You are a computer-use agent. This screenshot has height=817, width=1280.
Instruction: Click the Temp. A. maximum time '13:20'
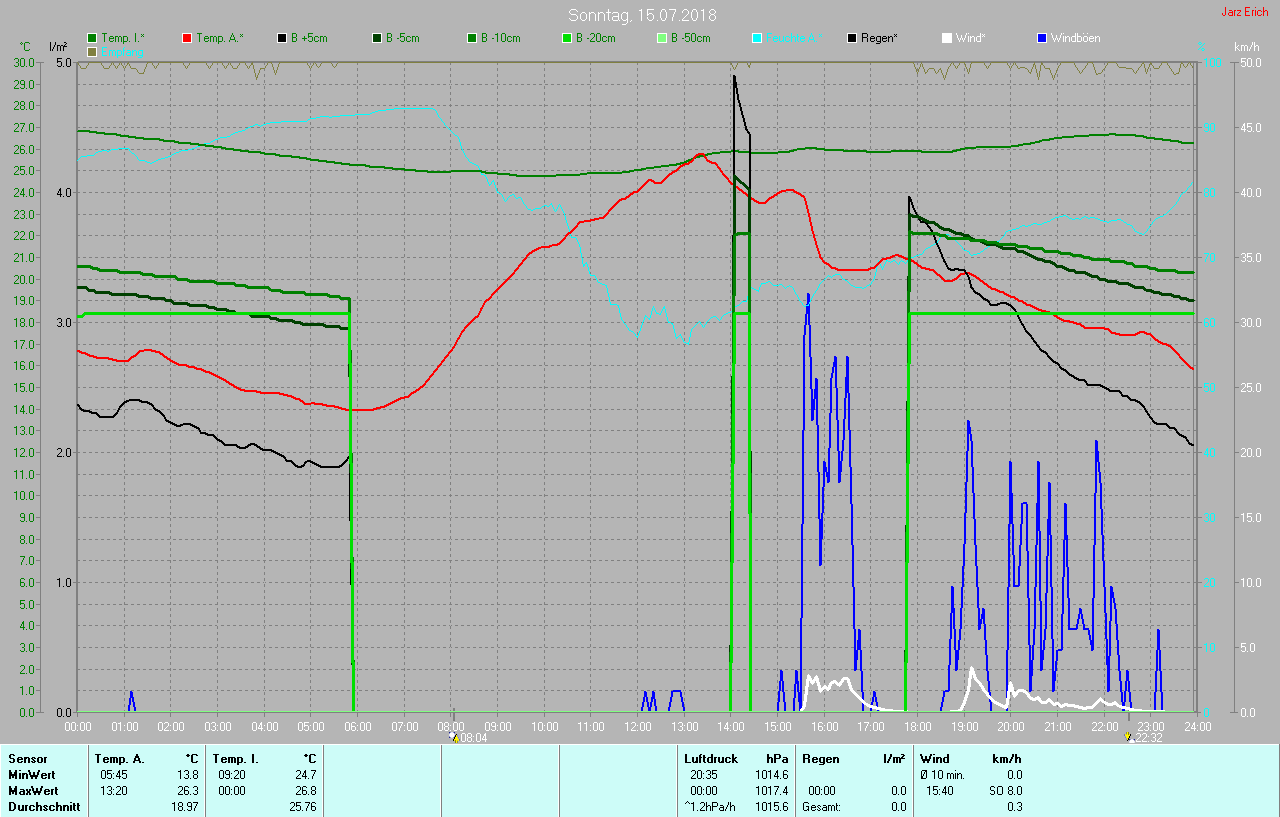(x=114, y=791)
